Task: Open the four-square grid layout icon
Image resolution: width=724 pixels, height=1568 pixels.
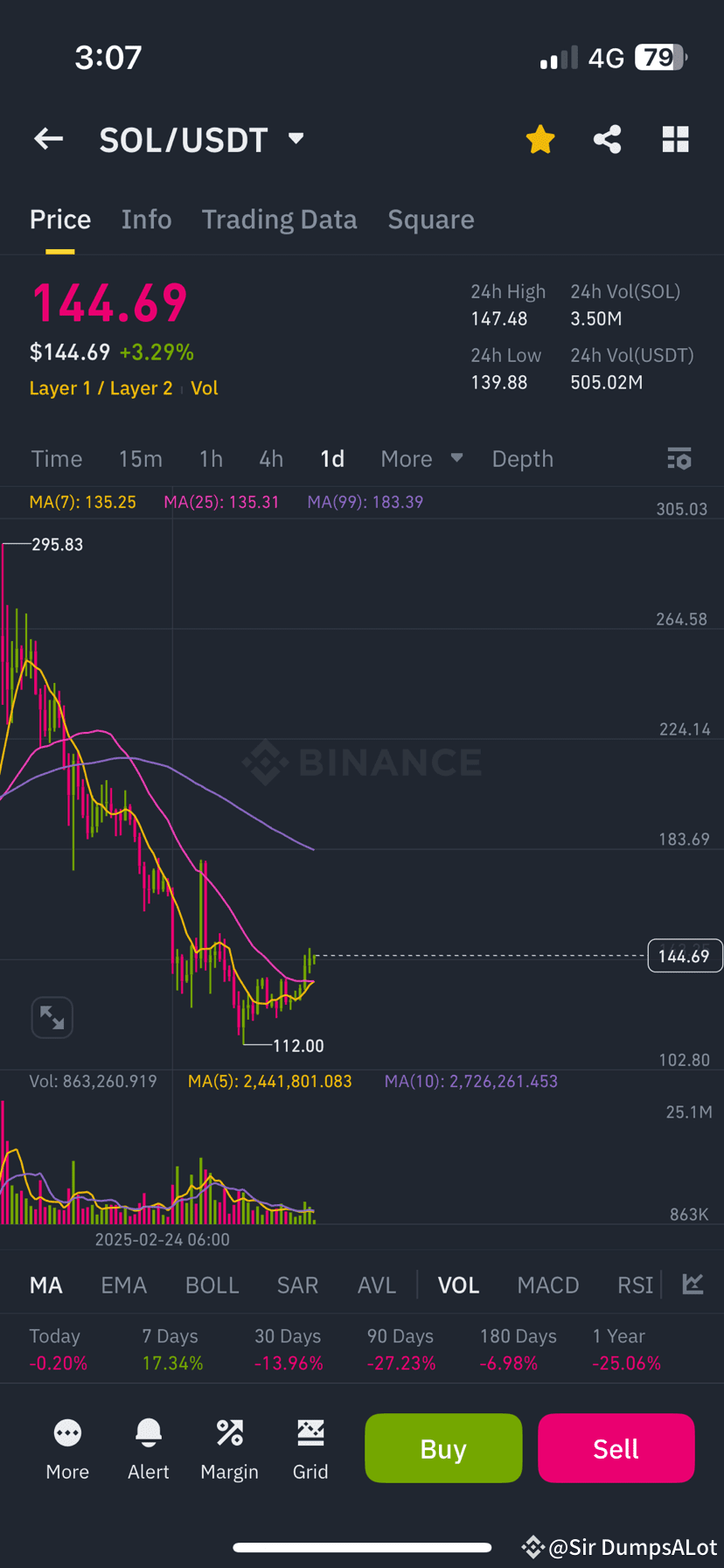Action: coord(676,139)
